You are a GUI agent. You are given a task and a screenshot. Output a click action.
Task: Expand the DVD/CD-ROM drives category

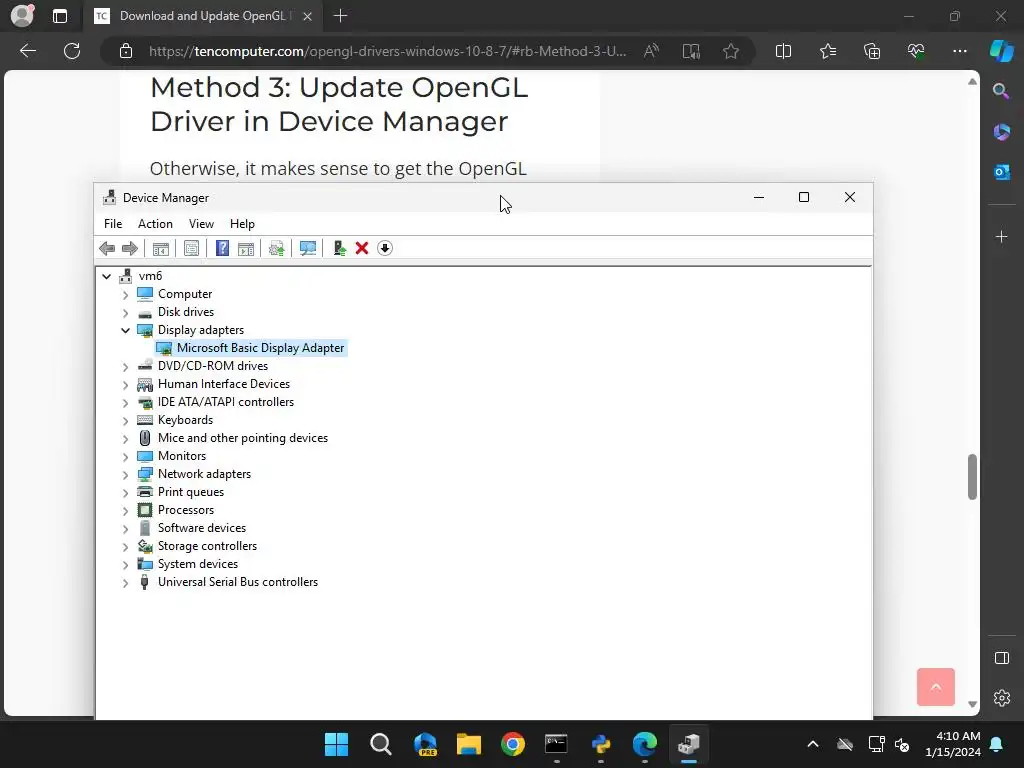coord(125,366)
